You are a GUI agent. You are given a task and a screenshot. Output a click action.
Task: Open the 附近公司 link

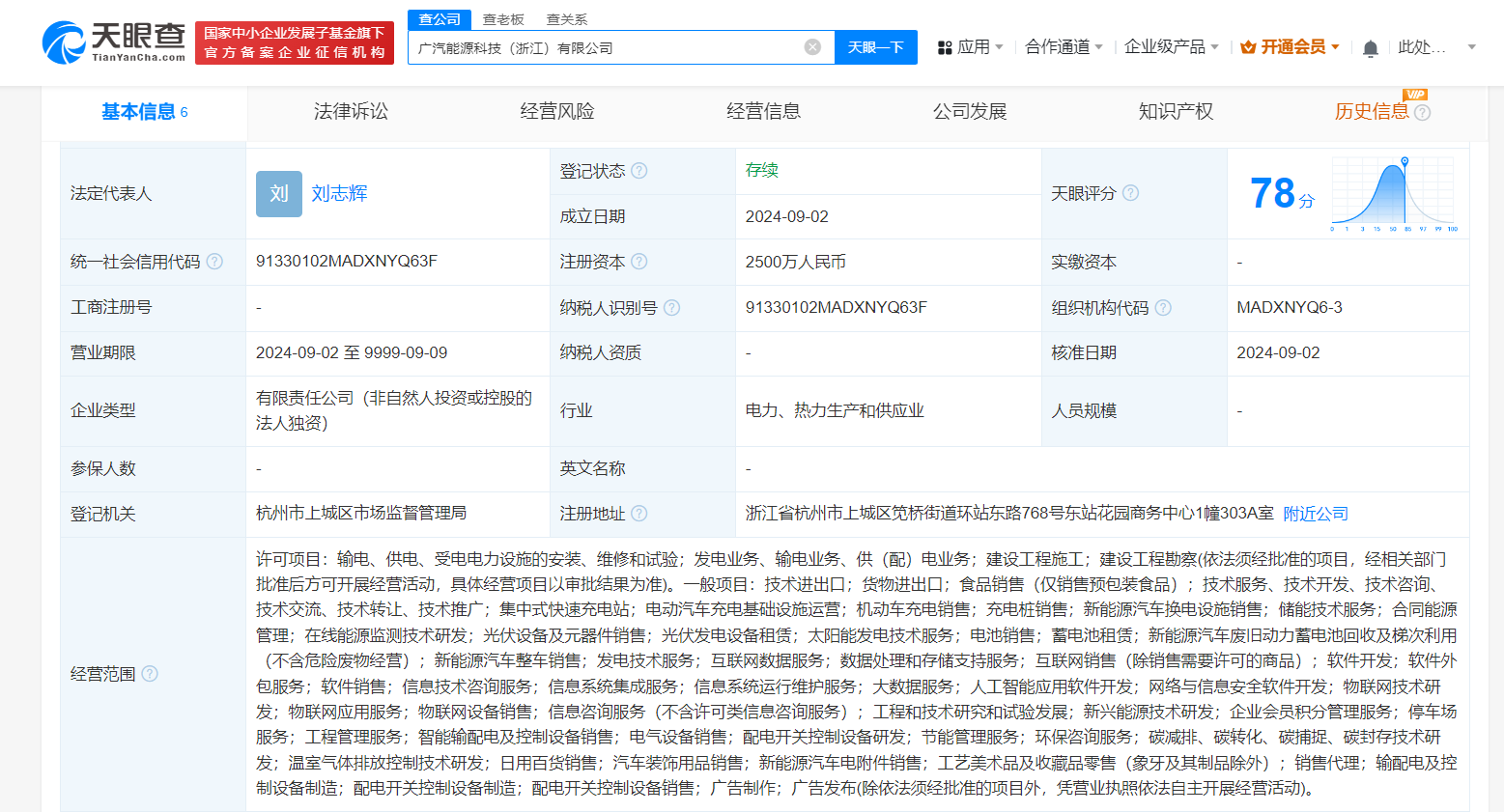[x=1315, y=513]
